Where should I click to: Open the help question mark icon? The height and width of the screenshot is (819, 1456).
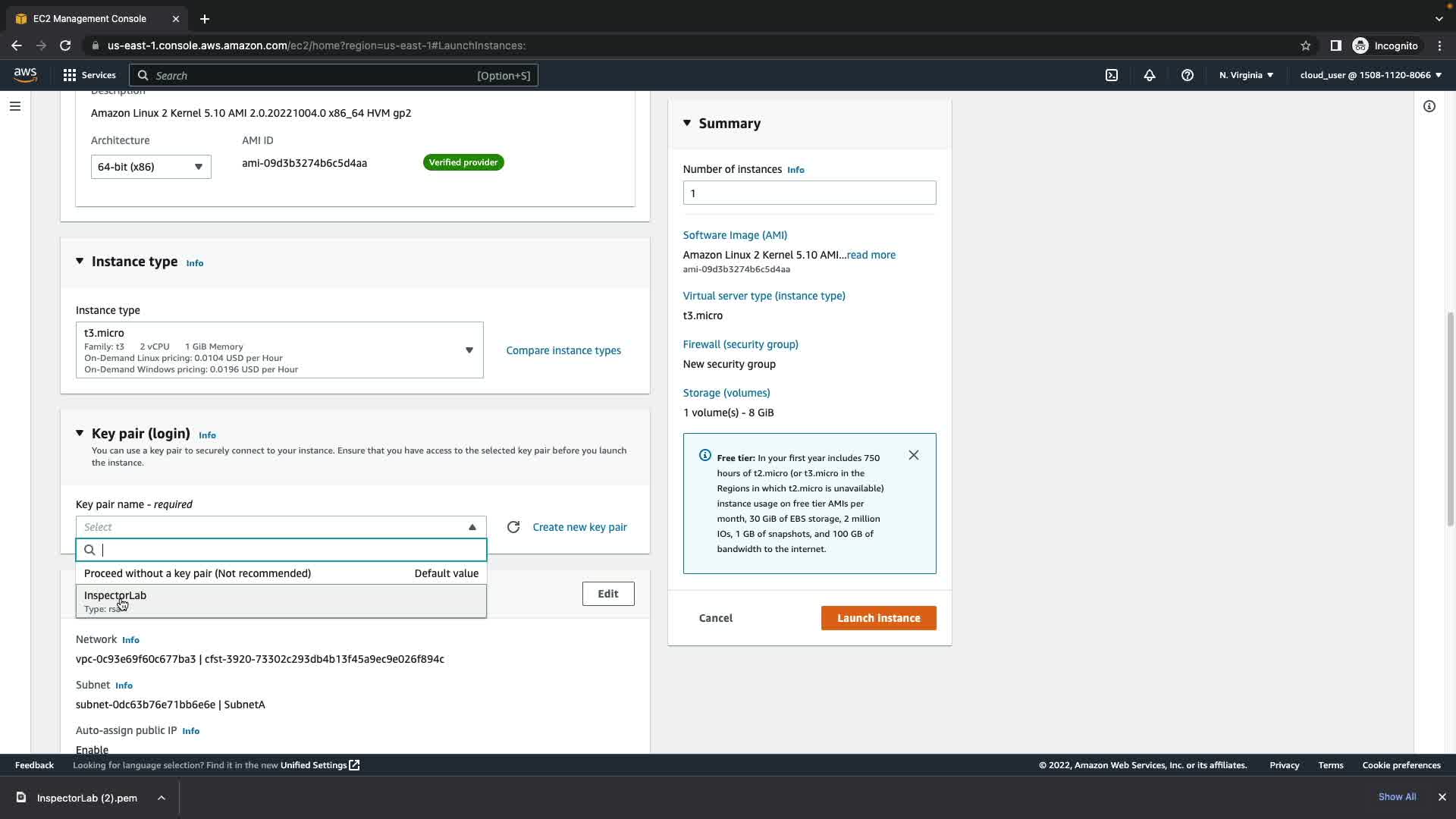pyautogui.click(x=1187, y=75)
